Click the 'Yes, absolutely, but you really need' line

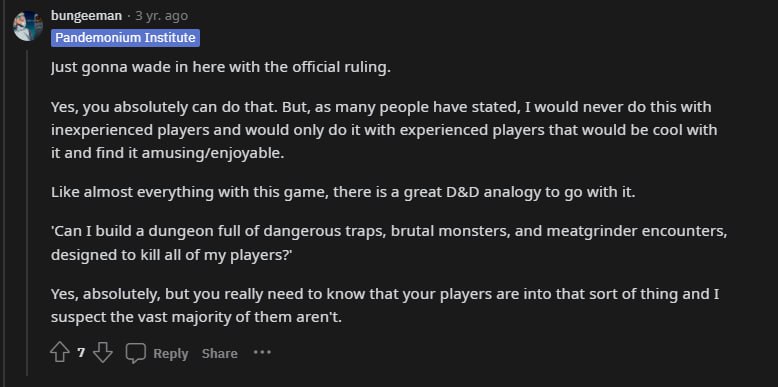[385, 294]
